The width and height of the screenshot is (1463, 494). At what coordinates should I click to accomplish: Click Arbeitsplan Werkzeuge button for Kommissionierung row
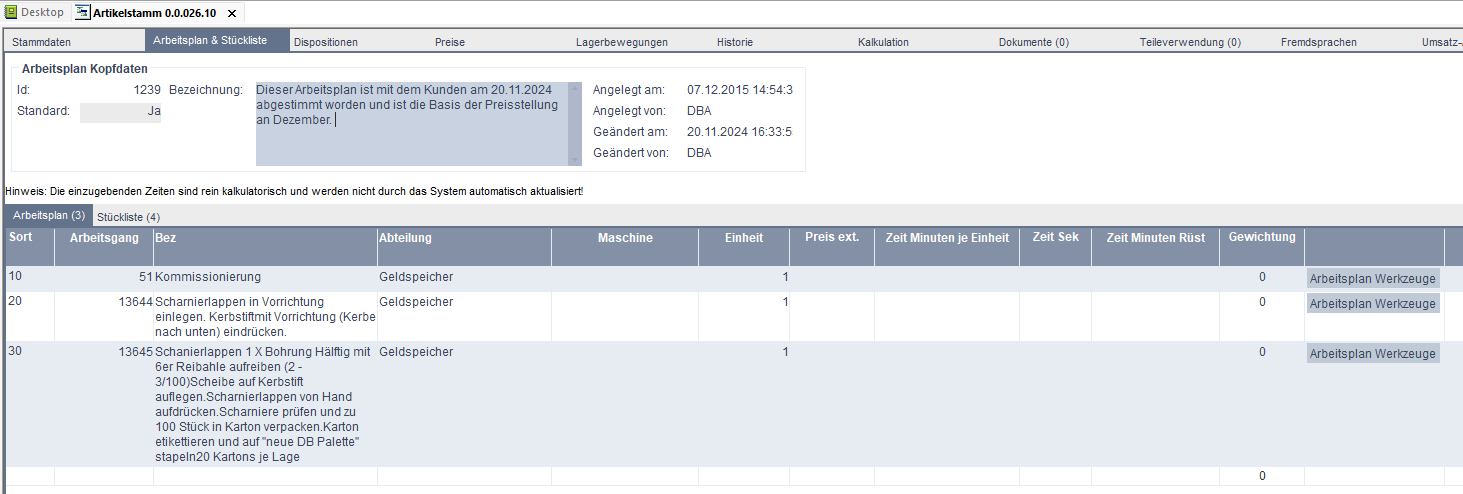tap(1372, 278)
